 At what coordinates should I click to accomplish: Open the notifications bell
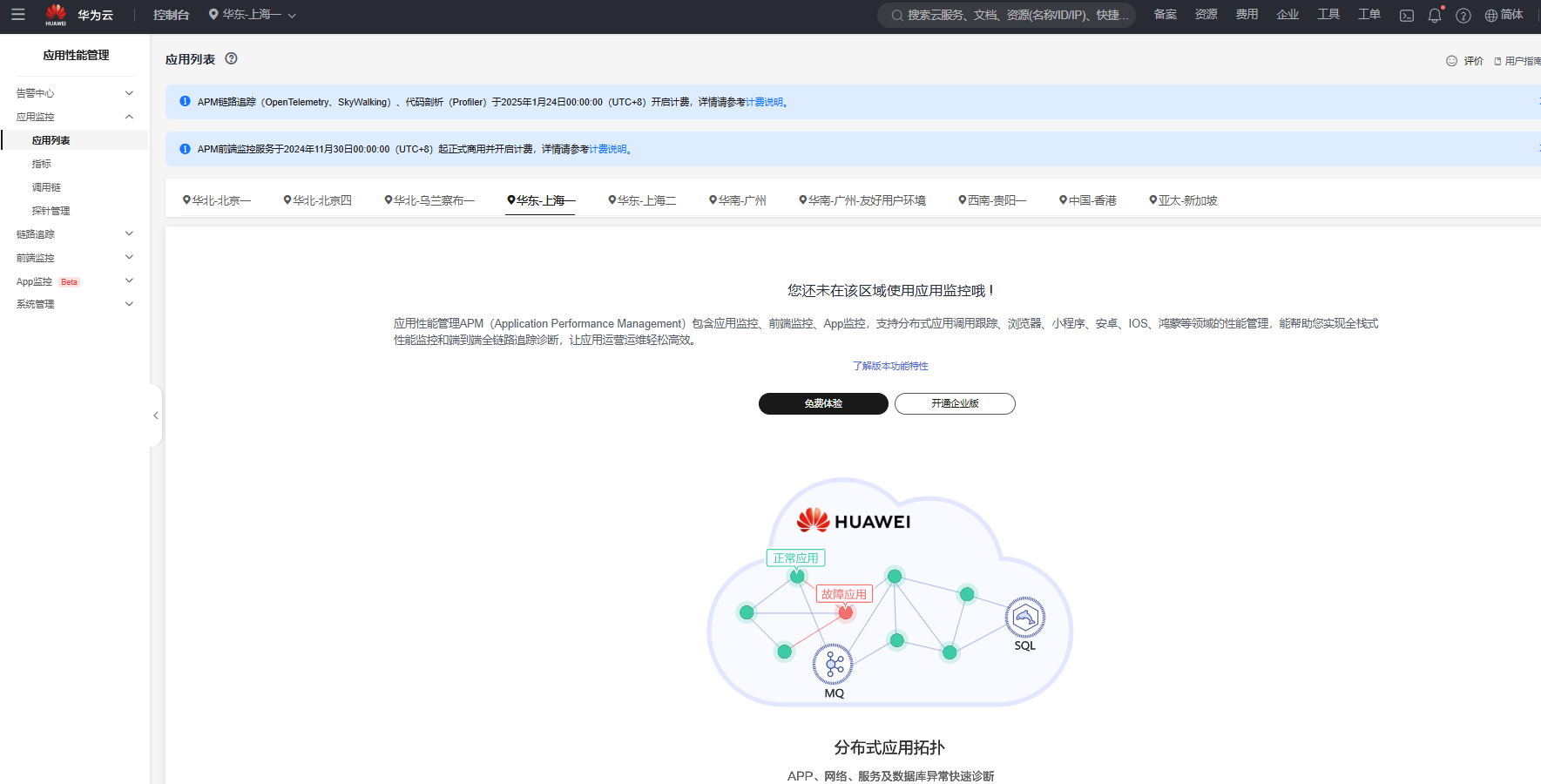click(1435, 16)
